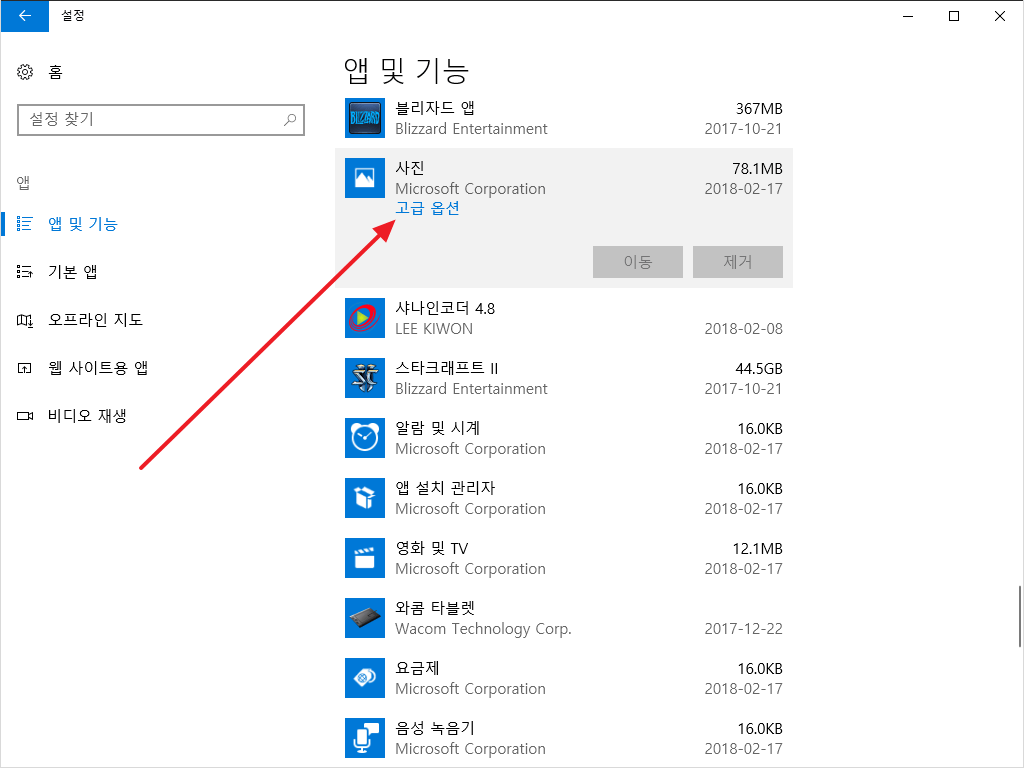Maximize the 설정 window
This screenshot has width=1024, height=768.
pyautogui.click(x=953, y=16)
